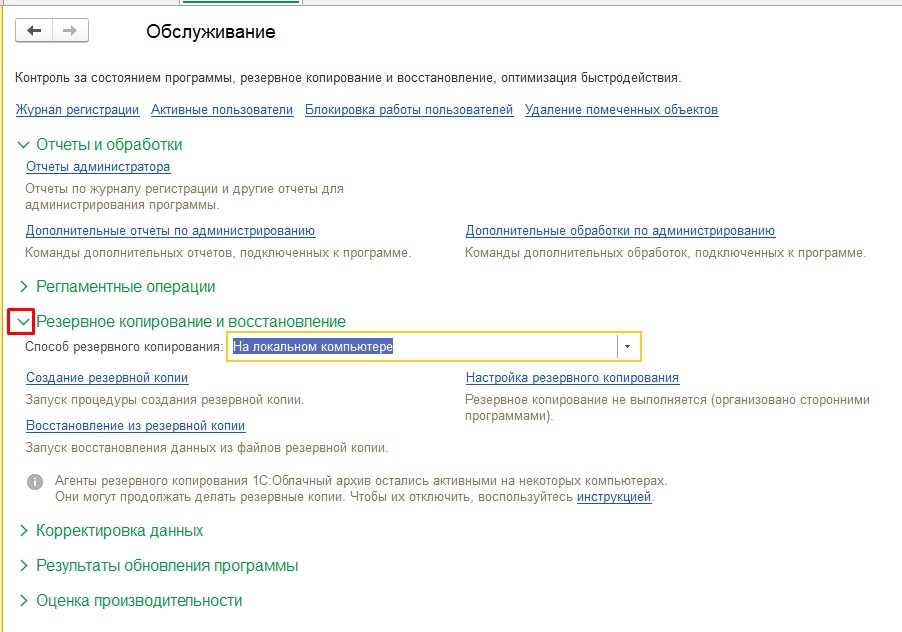Click Создание резервной копии link

click(107, 378)
